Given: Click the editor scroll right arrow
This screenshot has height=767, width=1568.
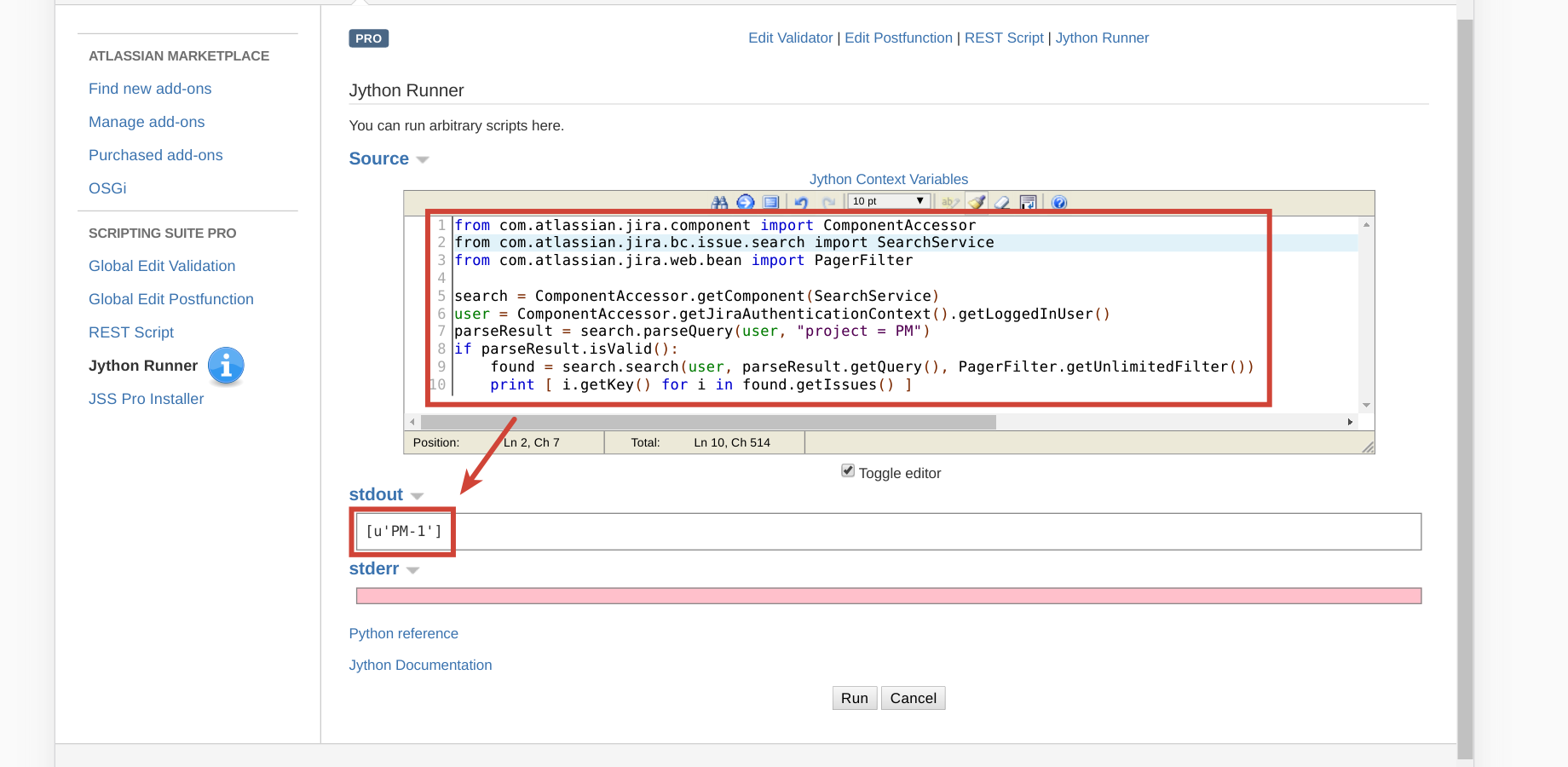Looking at the screenshot, I should pos(1350,422).
